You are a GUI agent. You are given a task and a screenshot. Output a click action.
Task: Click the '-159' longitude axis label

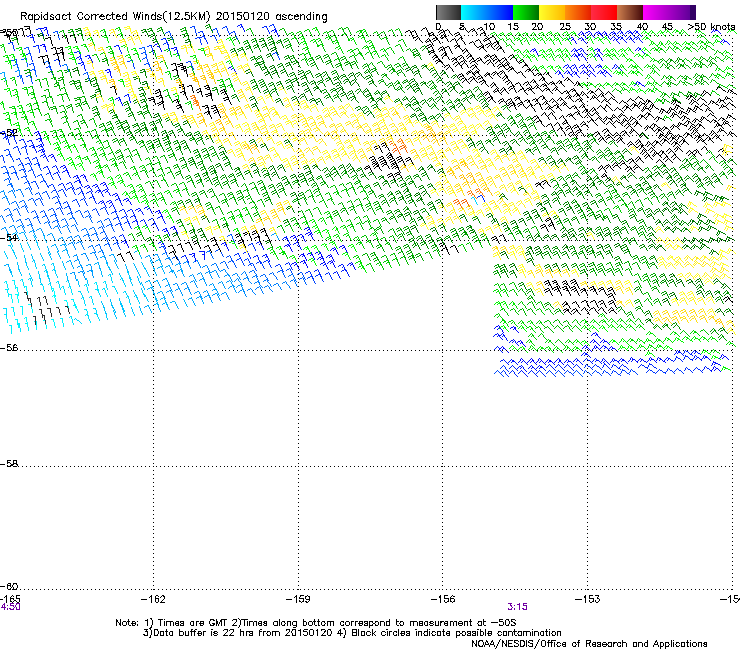298,599
